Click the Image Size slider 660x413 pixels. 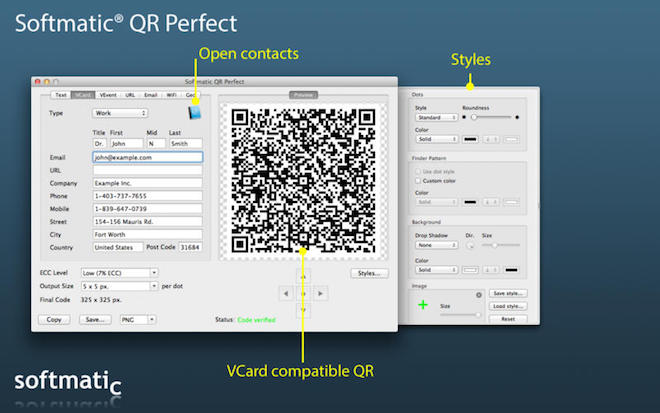460,314
